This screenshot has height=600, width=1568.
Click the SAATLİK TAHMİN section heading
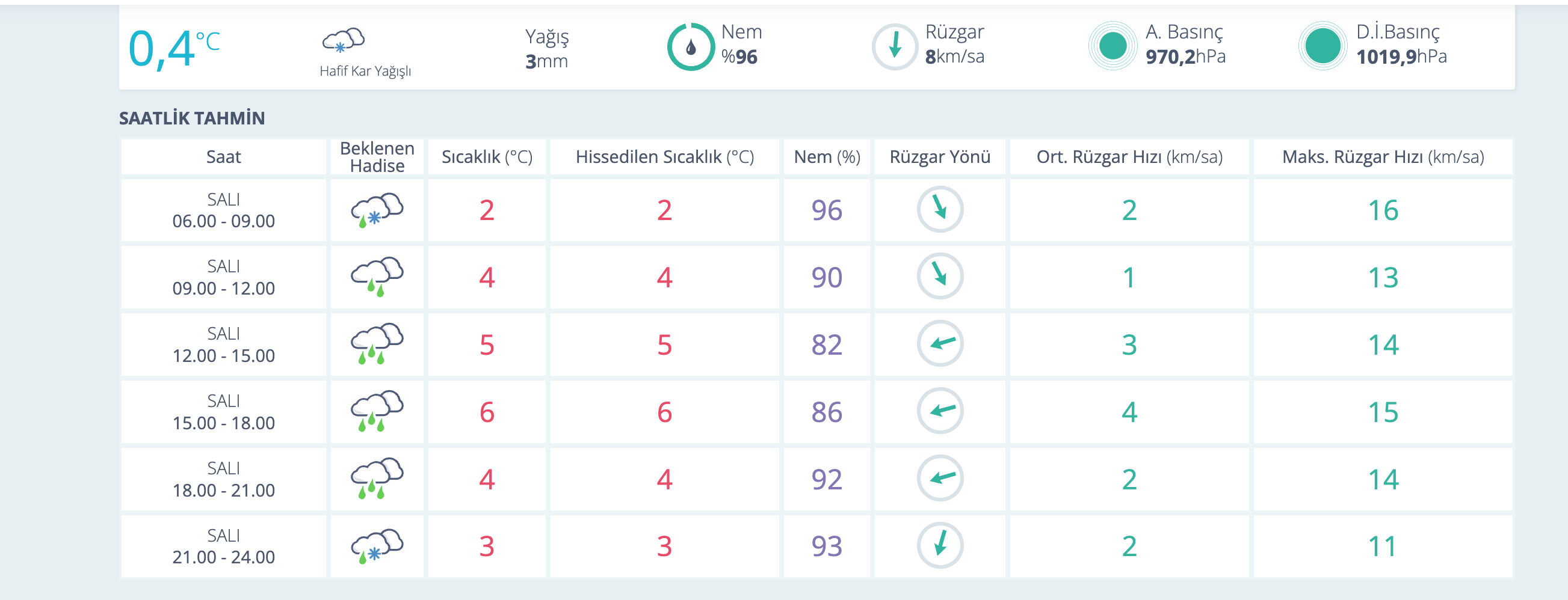click(x=192, y=118)
